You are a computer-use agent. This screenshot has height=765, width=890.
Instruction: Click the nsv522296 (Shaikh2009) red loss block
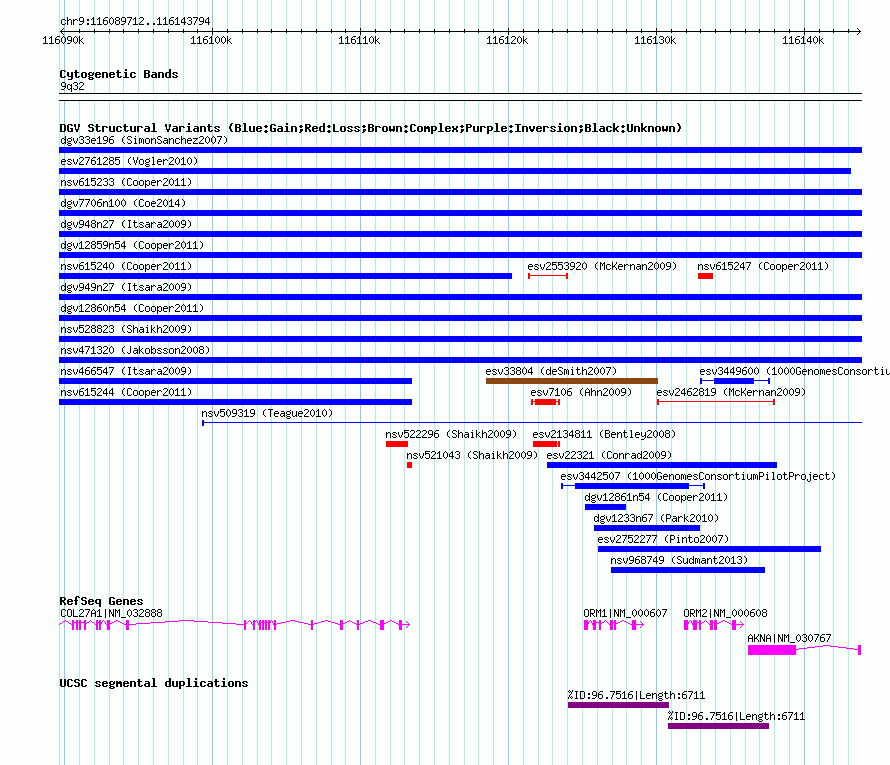click(x=397, y=444)
